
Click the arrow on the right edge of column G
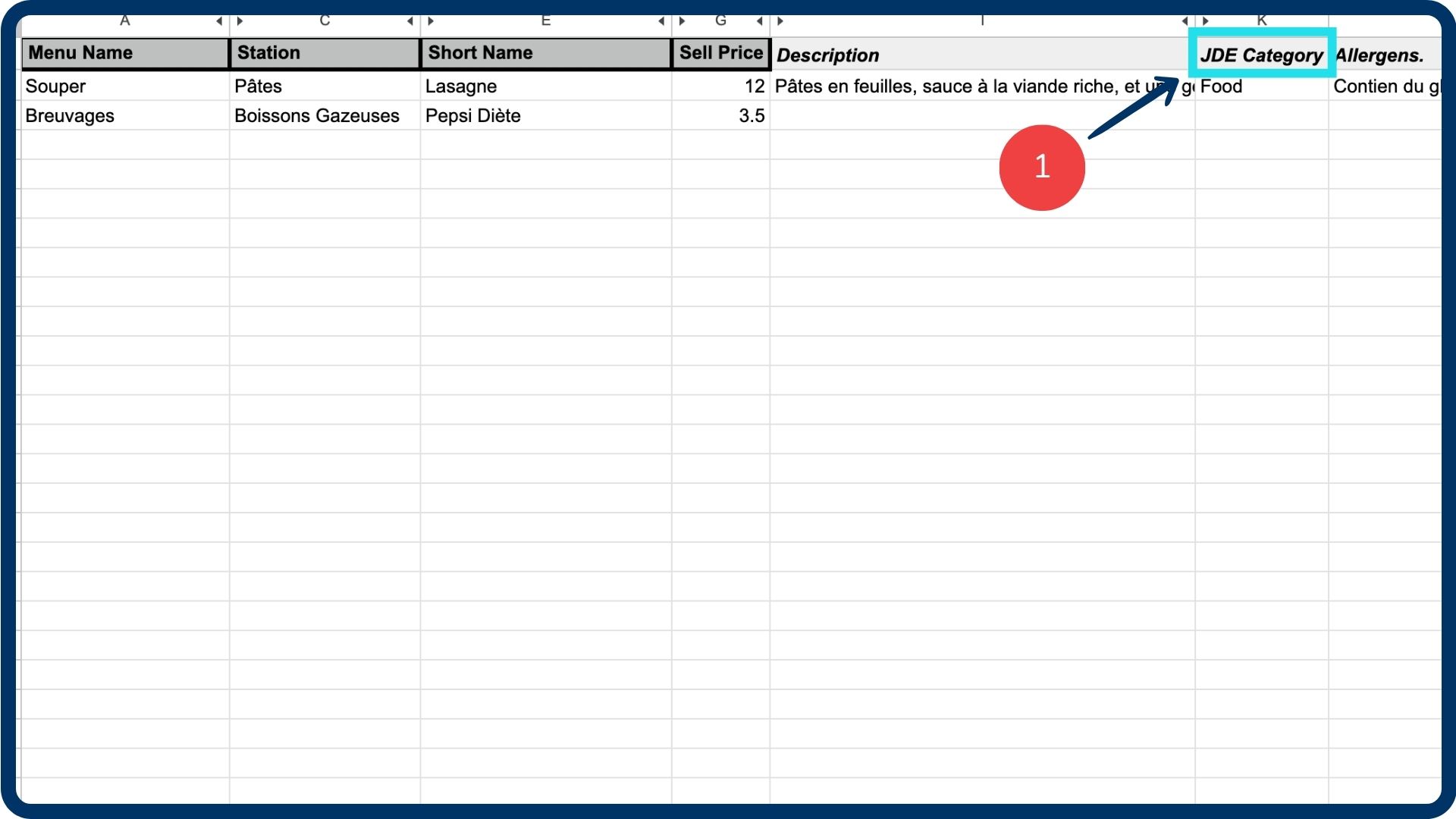[x=759, y=21]
